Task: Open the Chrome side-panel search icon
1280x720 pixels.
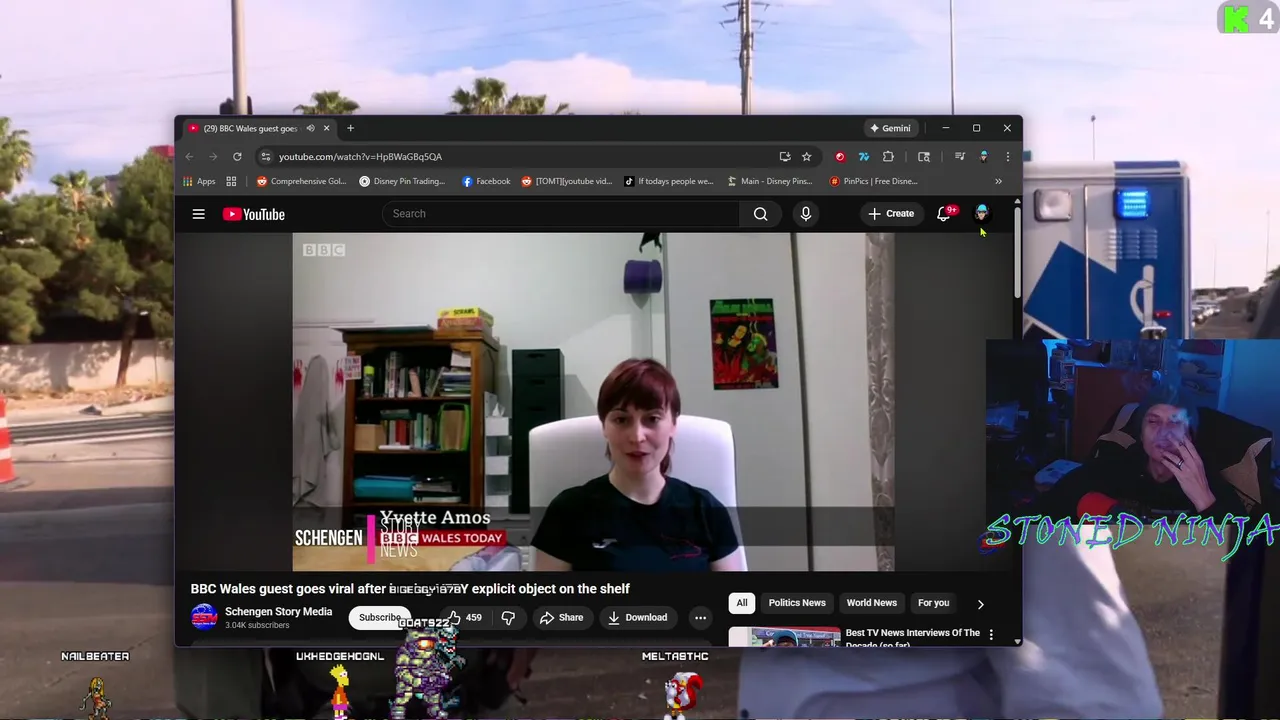Action: pyautogui.click(x=924, y=156)
